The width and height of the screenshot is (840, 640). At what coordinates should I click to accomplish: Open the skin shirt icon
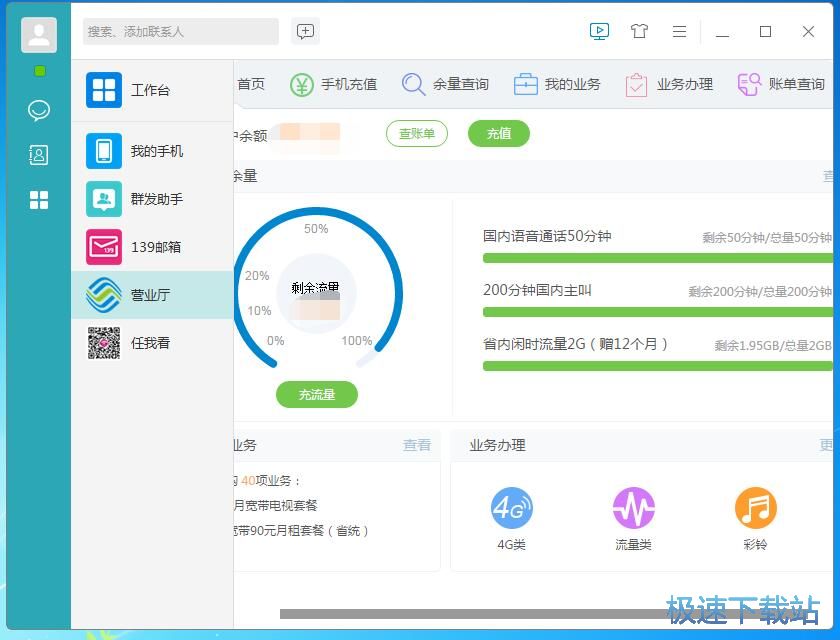[x=639, y=32]
